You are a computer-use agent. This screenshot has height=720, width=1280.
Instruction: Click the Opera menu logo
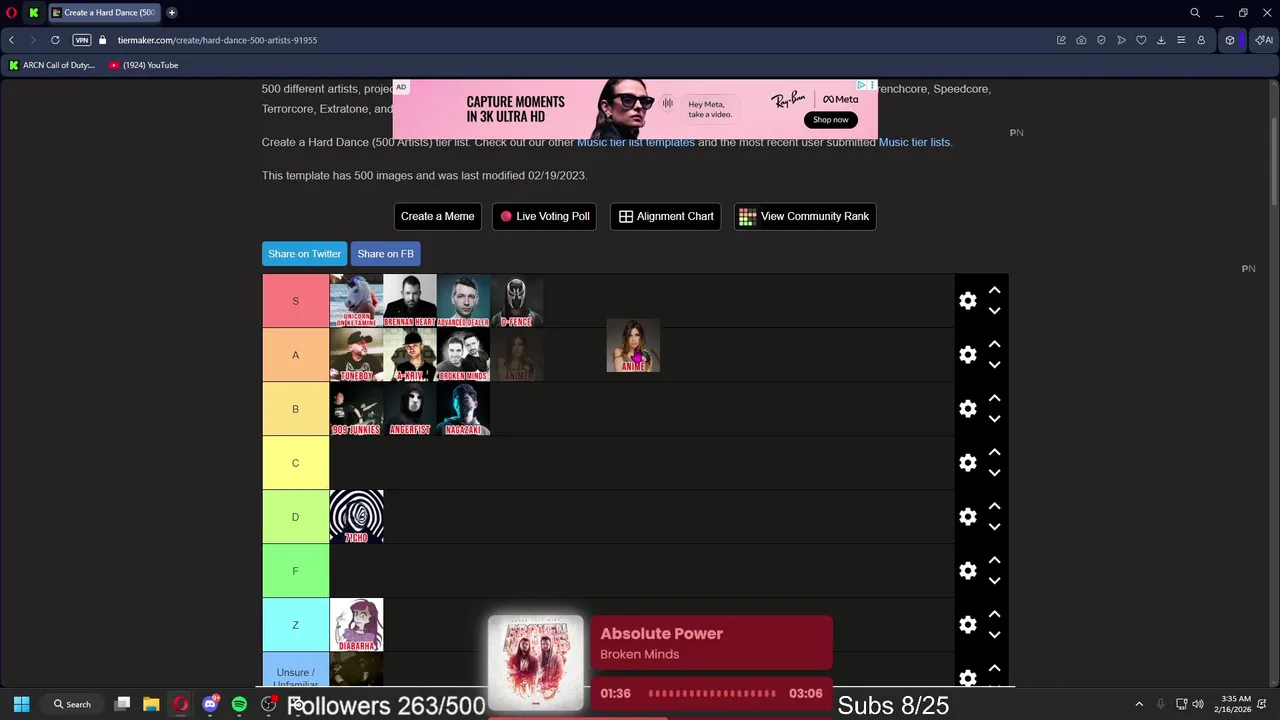[11, 13]
